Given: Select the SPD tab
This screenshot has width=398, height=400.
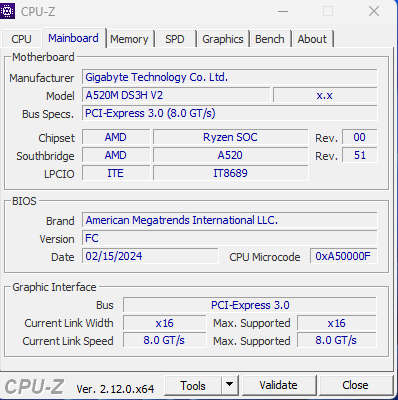Looking at the screenshot, I should click(x=175, y=39).
